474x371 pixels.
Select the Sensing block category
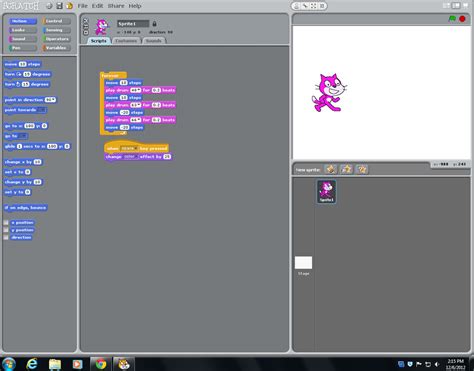point(56,30)
